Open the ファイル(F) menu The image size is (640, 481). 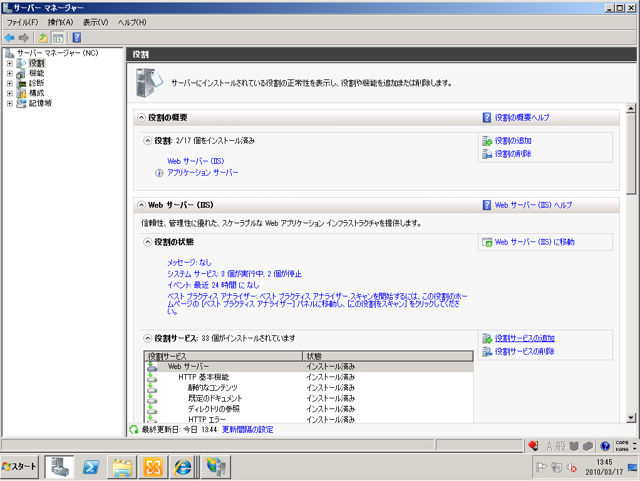pos(22,22)
